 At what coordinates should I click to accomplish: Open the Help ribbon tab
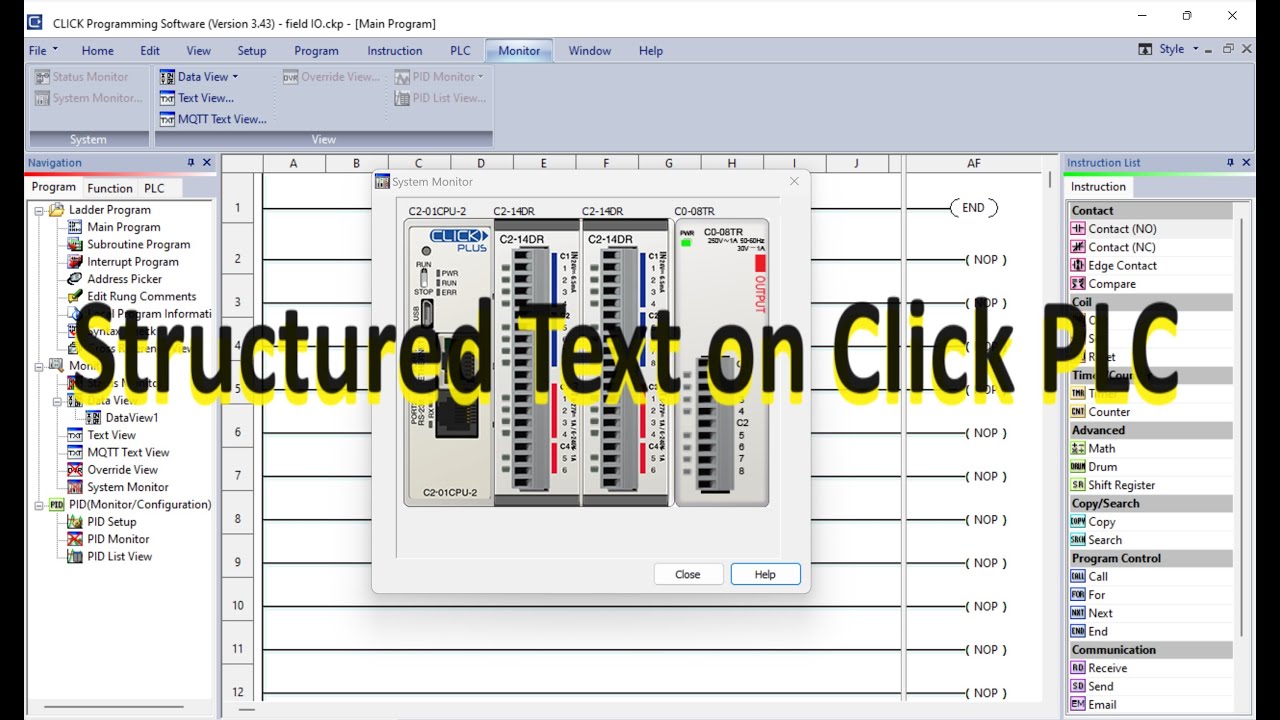(651, 50)
